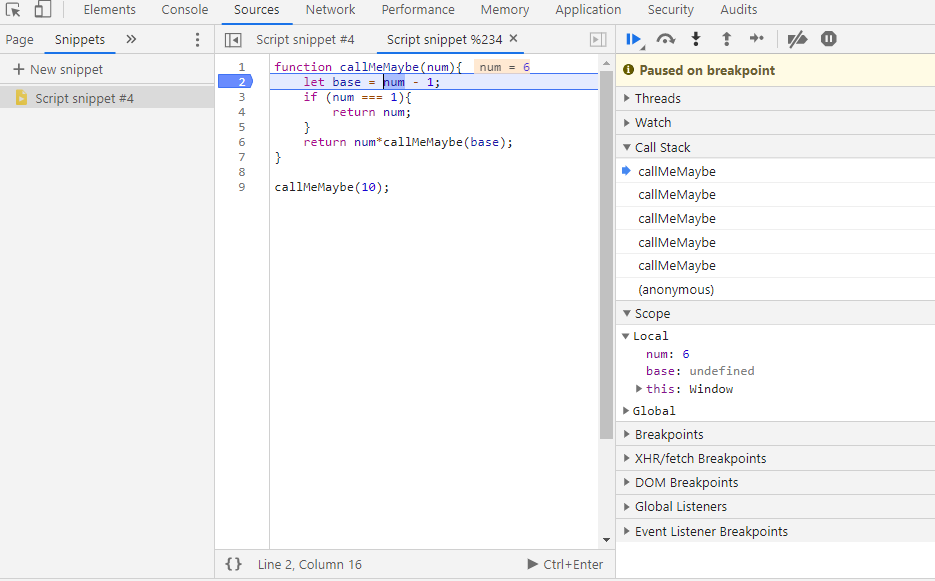Toggle the breakpoint on line 2
The height and width of the screenshot is (581, 935).
[x=236, y=82]
